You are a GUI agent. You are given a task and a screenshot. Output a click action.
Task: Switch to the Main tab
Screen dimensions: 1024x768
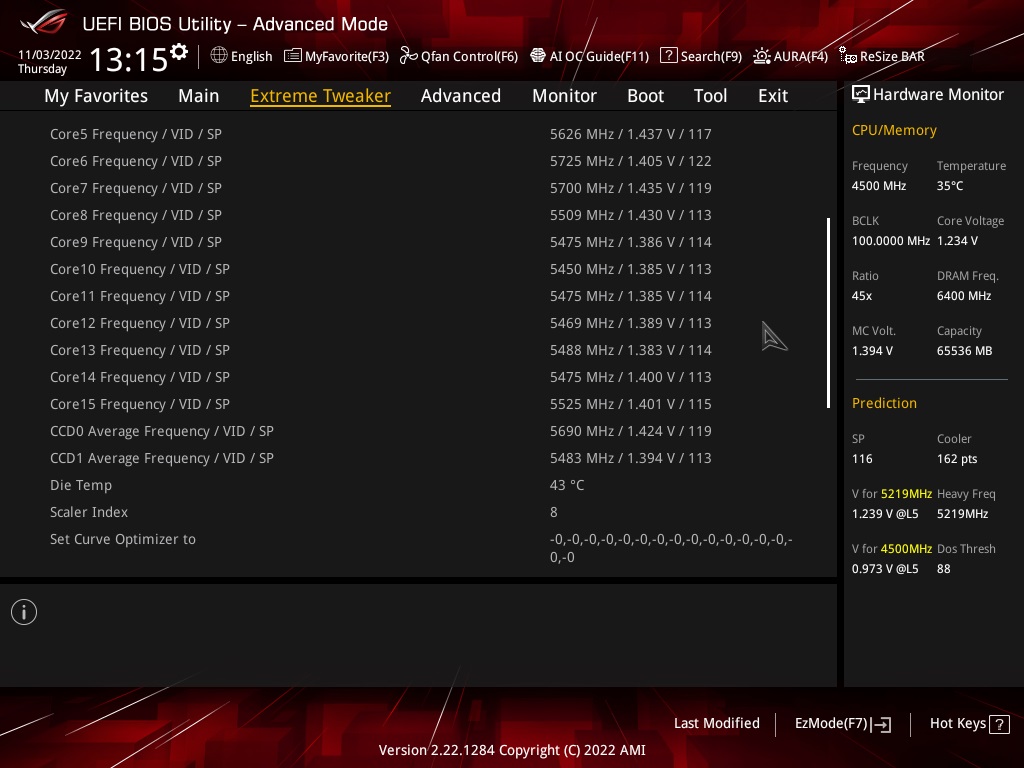click(199, 96)
